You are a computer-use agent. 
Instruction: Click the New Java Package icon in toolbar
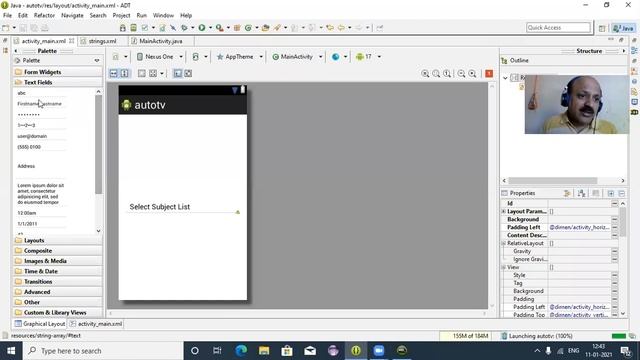click(x=237, y=28)
